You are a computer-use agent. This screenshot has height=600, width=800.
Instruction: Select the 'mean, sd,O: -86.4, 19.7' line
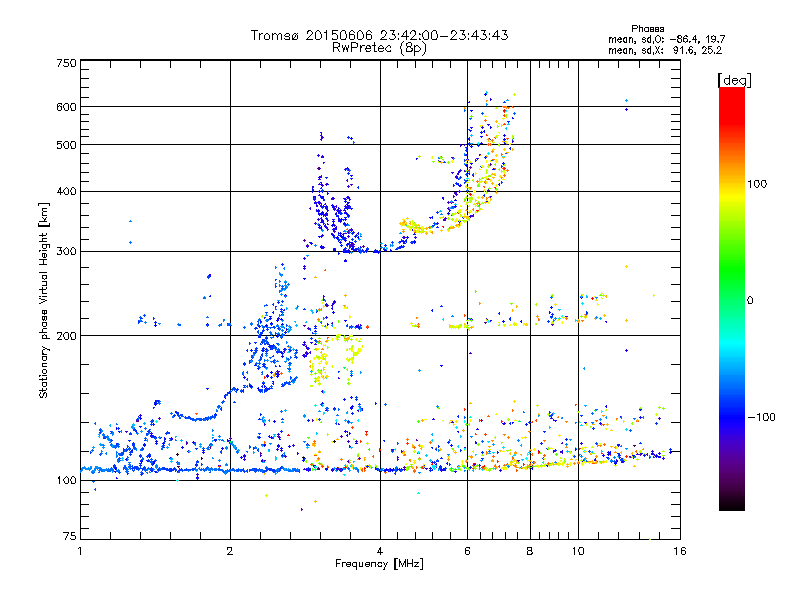pos(666,39)
